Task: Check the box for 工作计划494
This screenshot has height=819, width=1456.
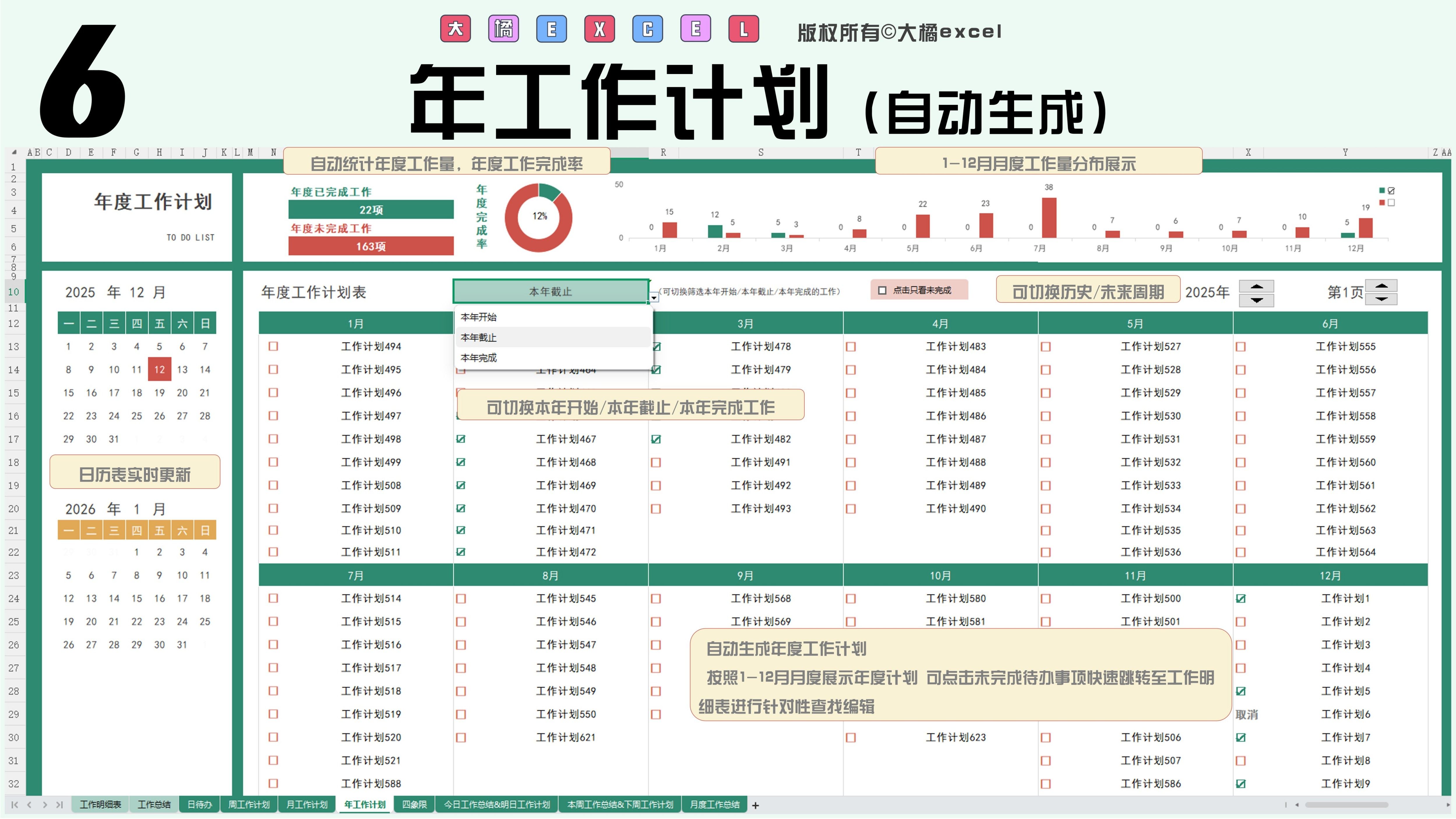Action: 274,346
